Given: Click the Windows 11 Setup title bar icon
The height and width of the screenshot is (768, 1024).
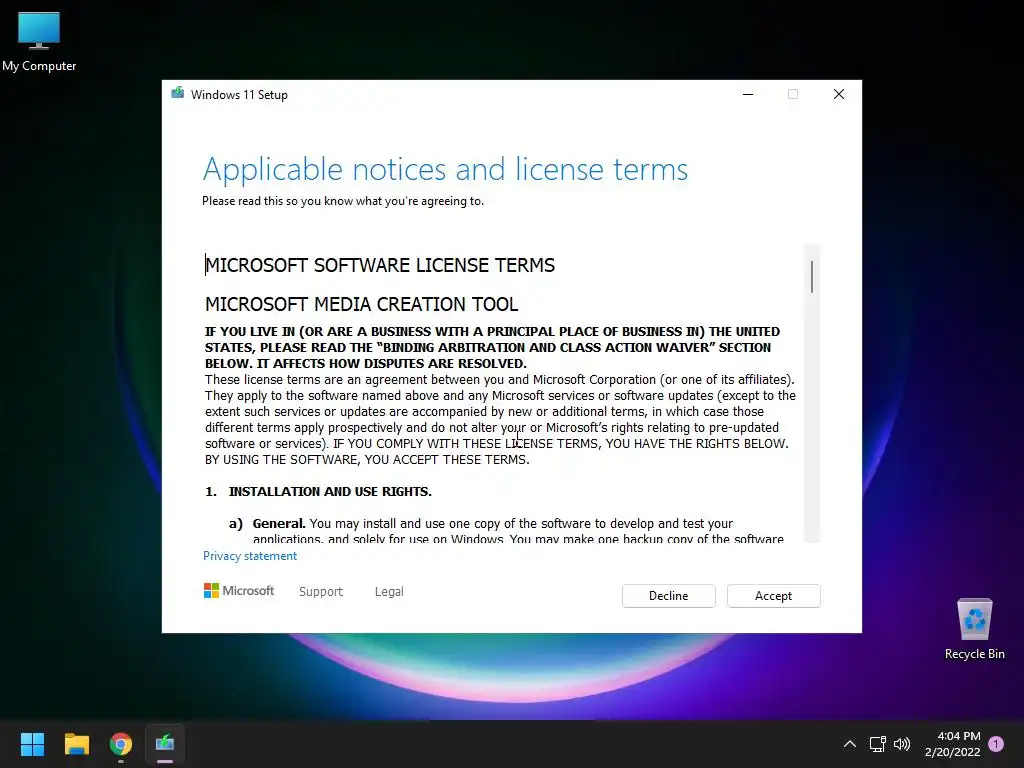Looking at the screenshot, I should click(x=178, y=93).
